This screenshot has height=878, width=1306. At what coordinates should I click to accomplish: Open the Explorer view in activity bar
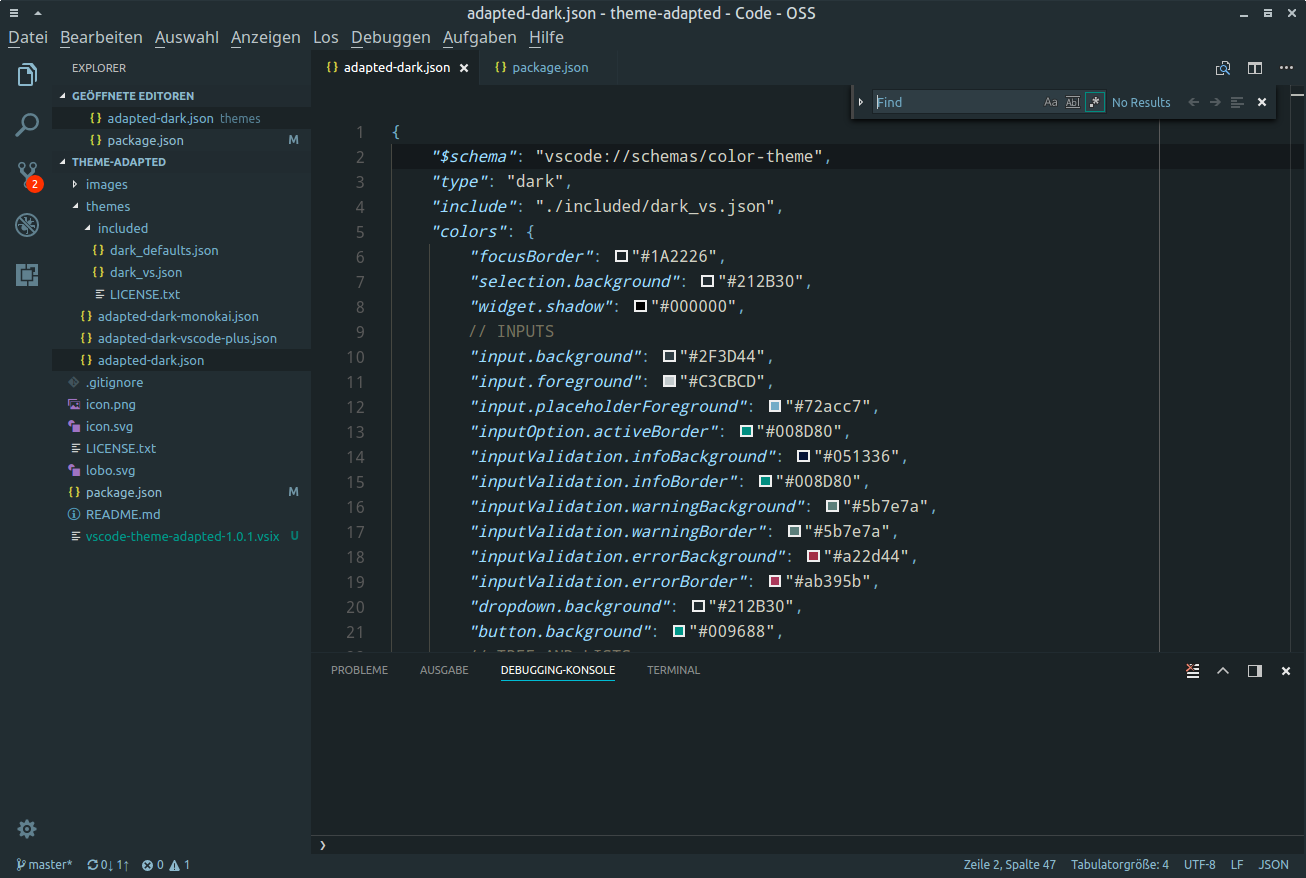[27, 75]
